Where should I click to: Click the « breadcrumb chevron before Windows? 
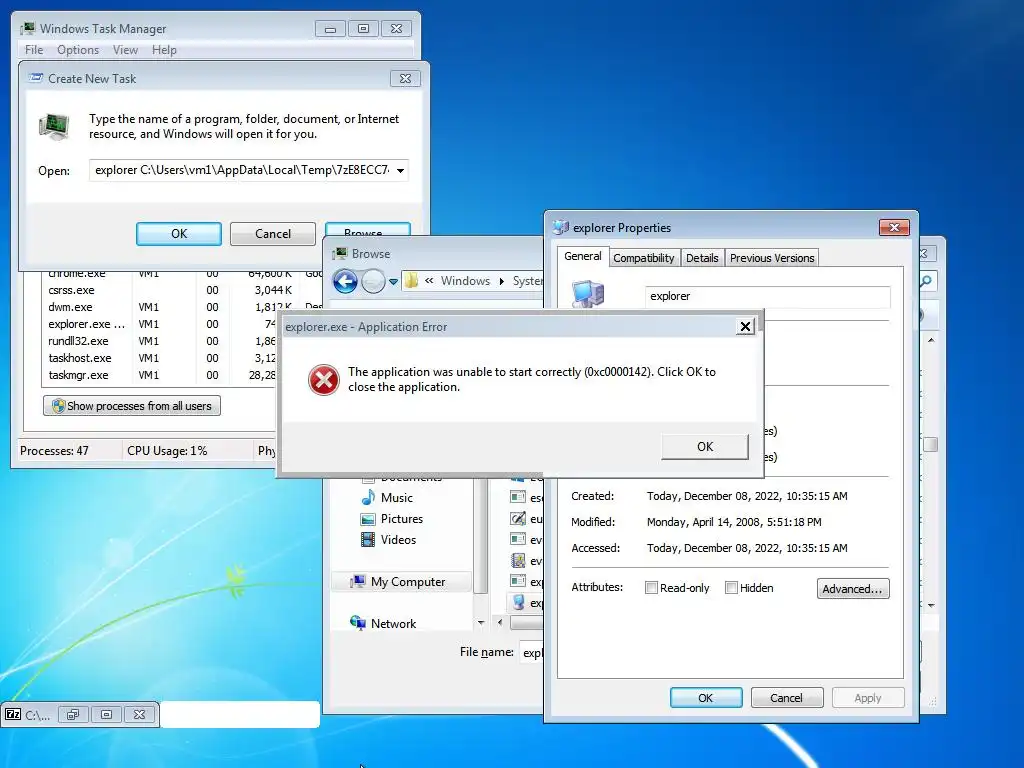[x=429, y=281]
